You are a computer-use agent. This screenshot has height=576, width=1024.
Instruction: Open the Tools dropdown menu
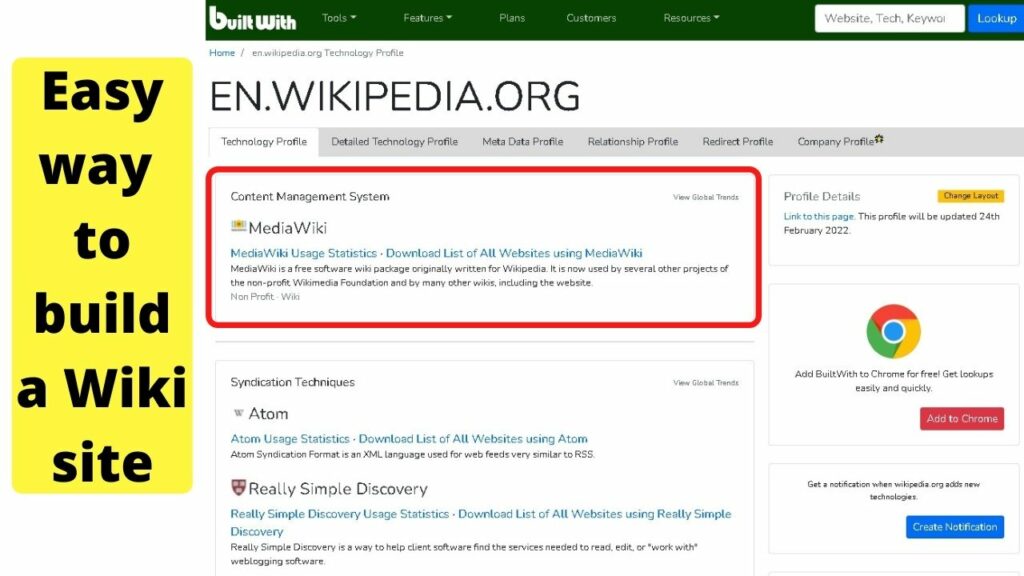[338, 17]
